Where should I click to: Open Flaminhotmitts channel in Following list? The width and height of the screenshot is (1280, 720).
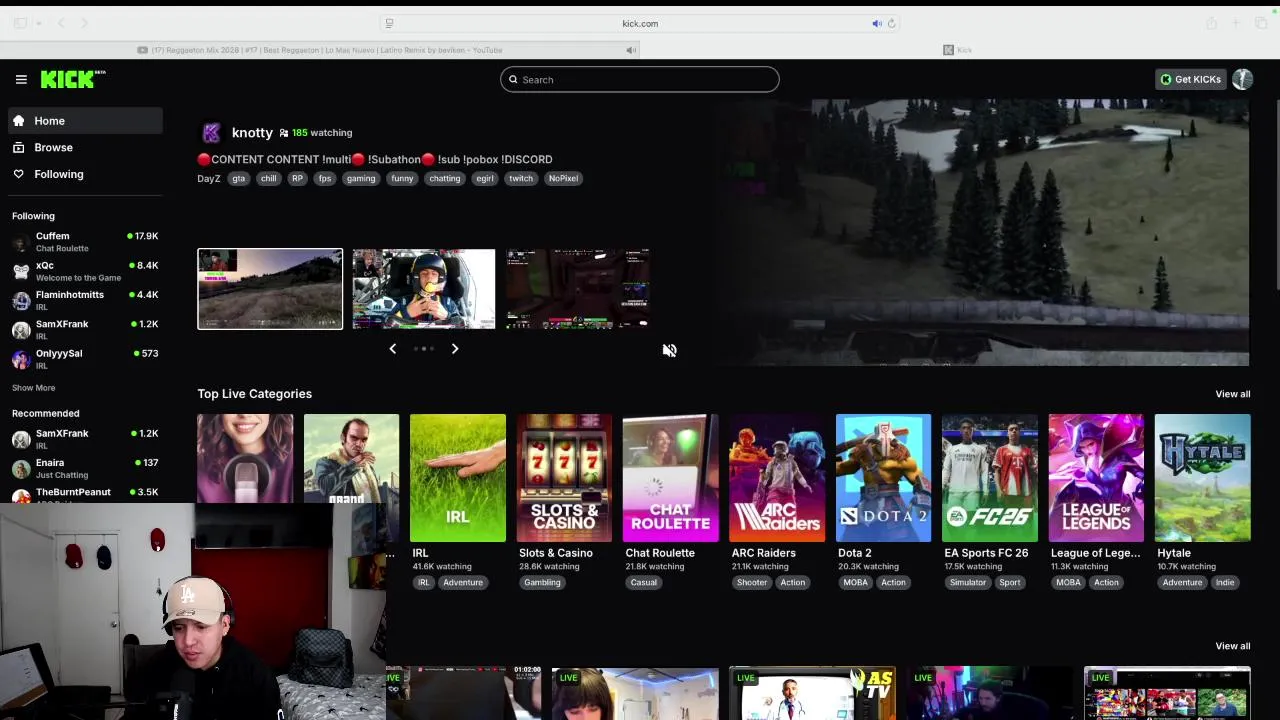click(x=85, y=300)
